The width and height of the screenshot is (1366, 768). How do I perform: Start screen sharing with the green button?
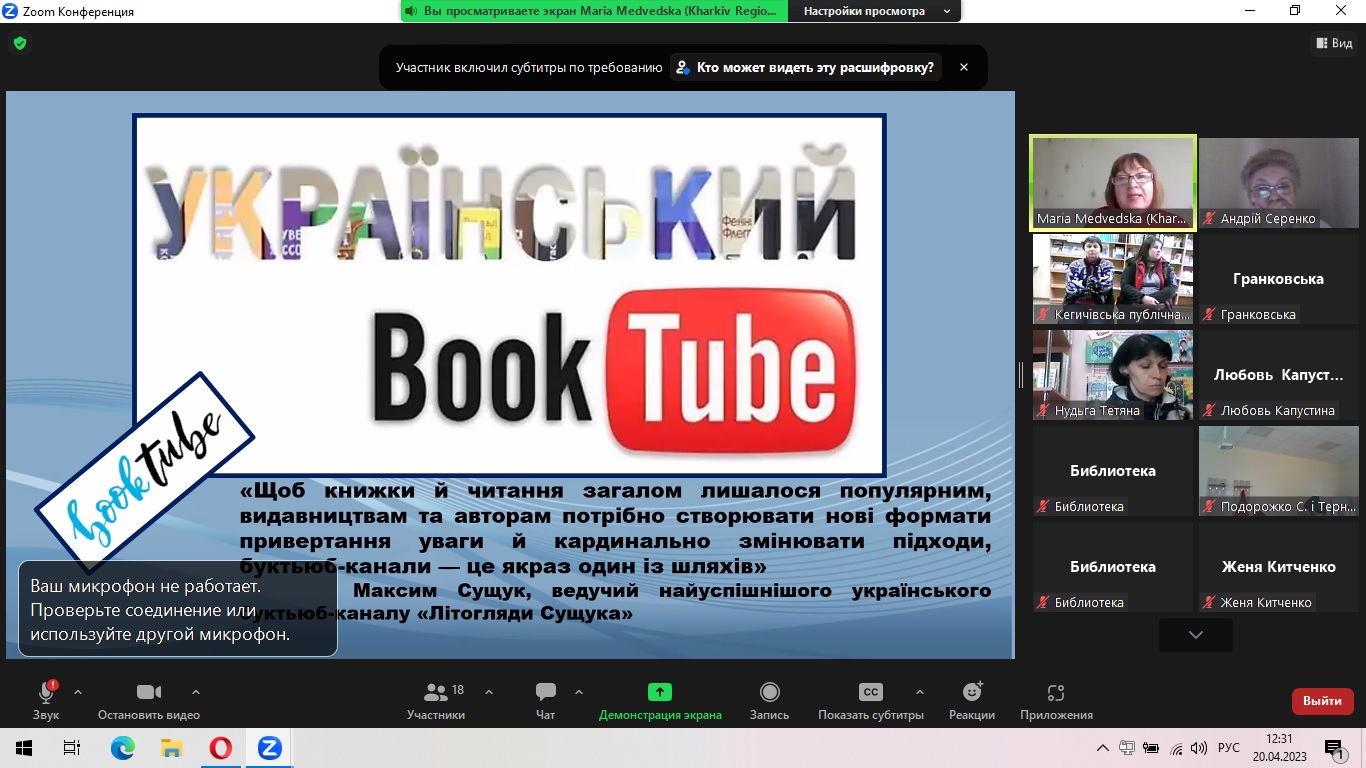tap(659, 692)
